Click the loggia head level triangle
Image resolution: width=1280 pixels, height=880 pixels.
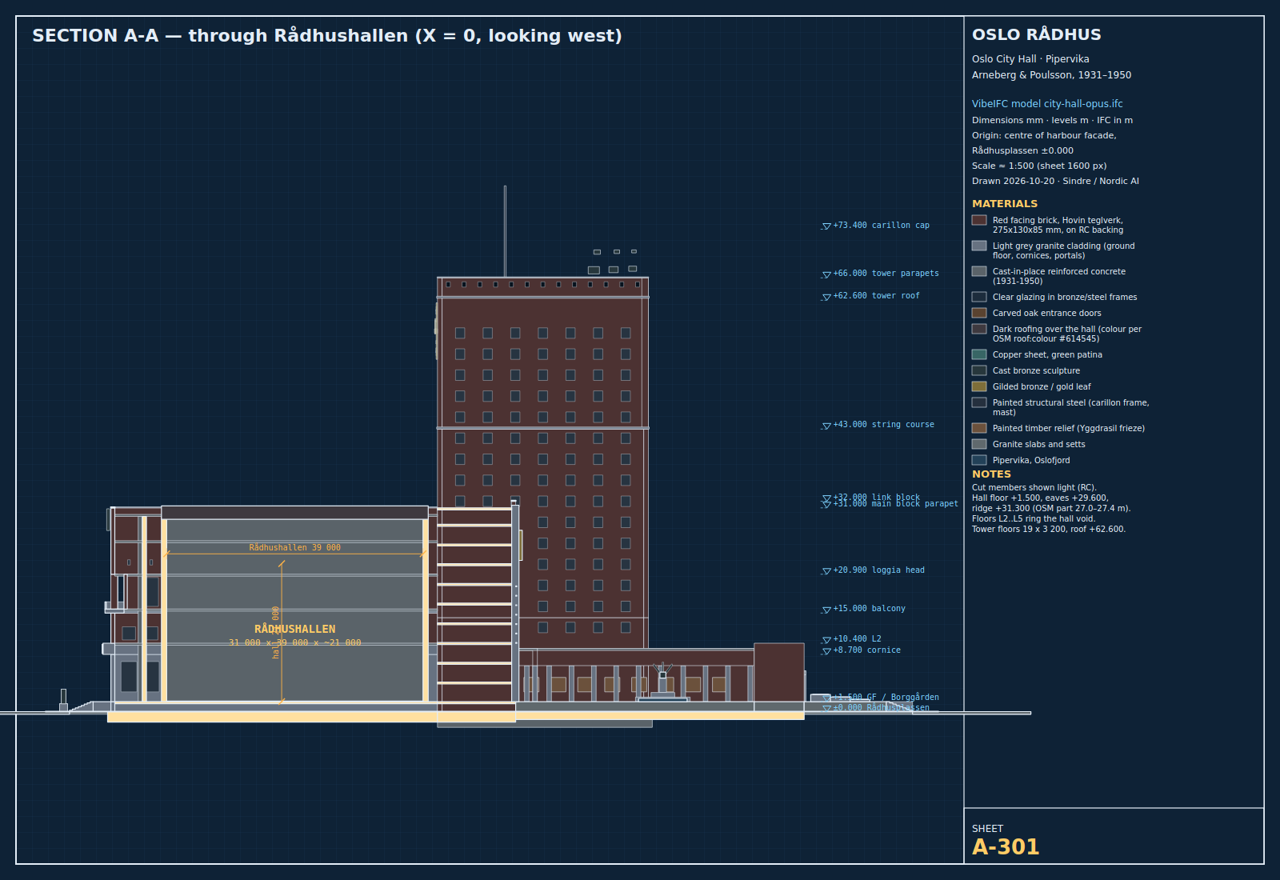point(826,572)
